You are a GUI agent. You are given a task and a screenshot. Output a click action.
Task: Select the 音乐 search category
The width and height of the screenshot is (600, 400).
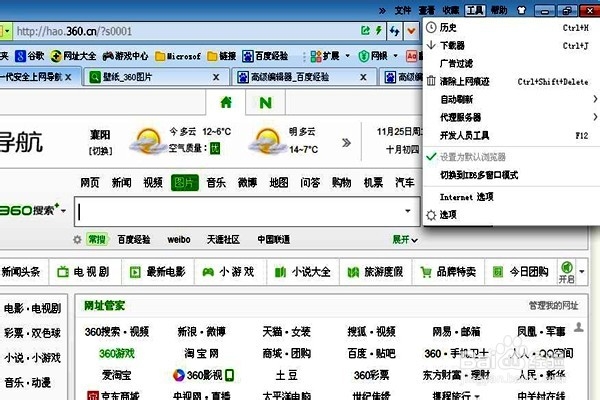[216, 183]
